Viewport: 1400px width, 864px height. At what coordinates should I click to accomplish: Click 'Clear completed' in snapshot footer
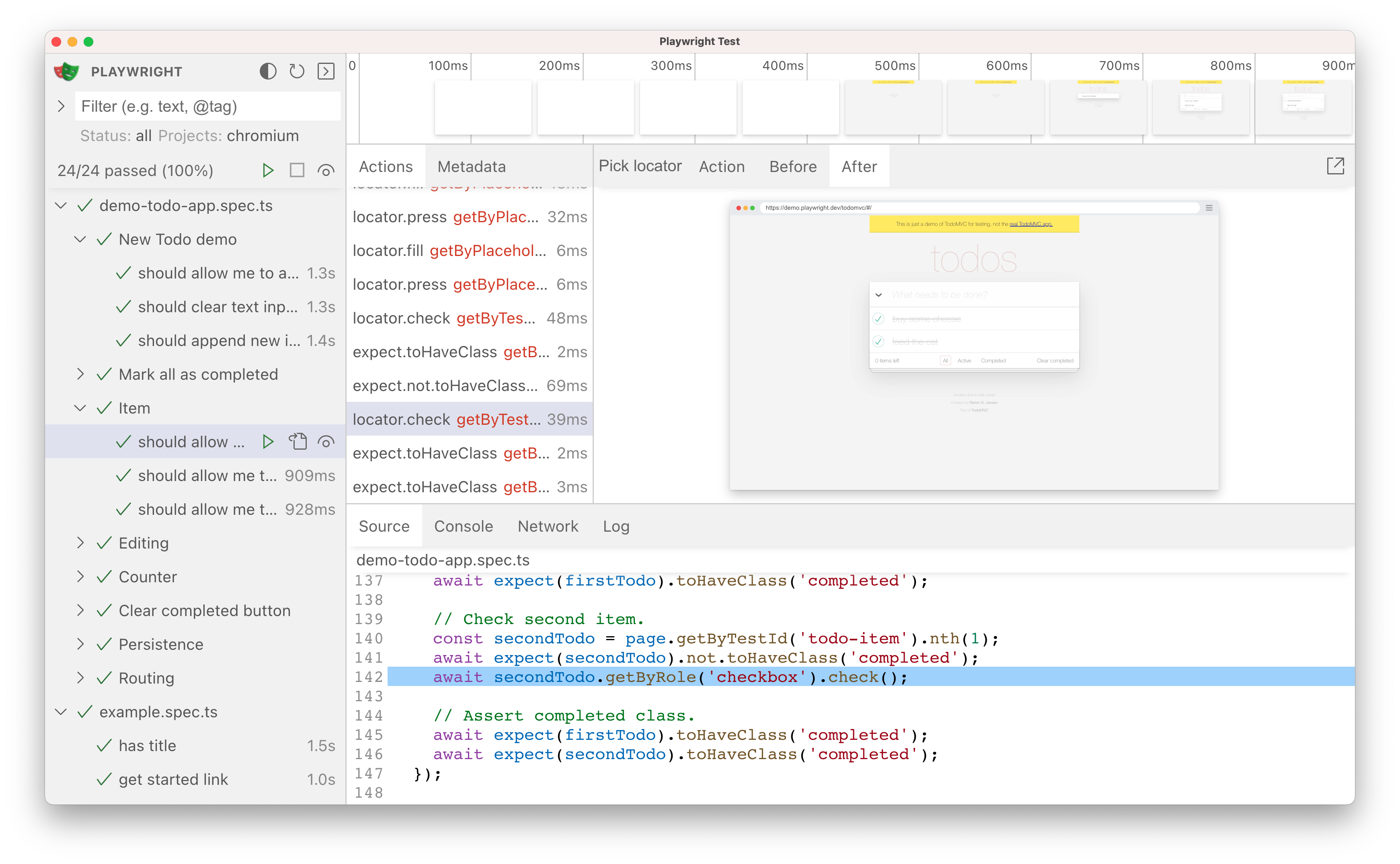click(1055, 360)
